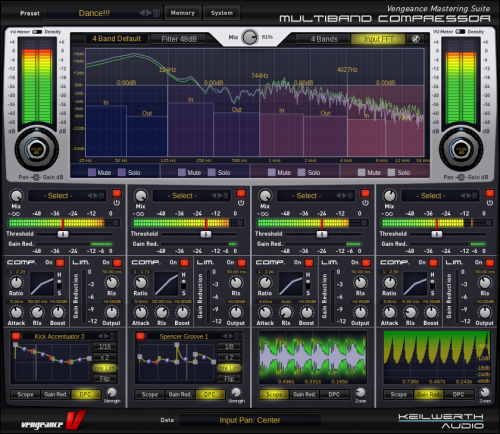Click next arrow beside Kick Accentuator 3
500x434 pixels.
106,336
